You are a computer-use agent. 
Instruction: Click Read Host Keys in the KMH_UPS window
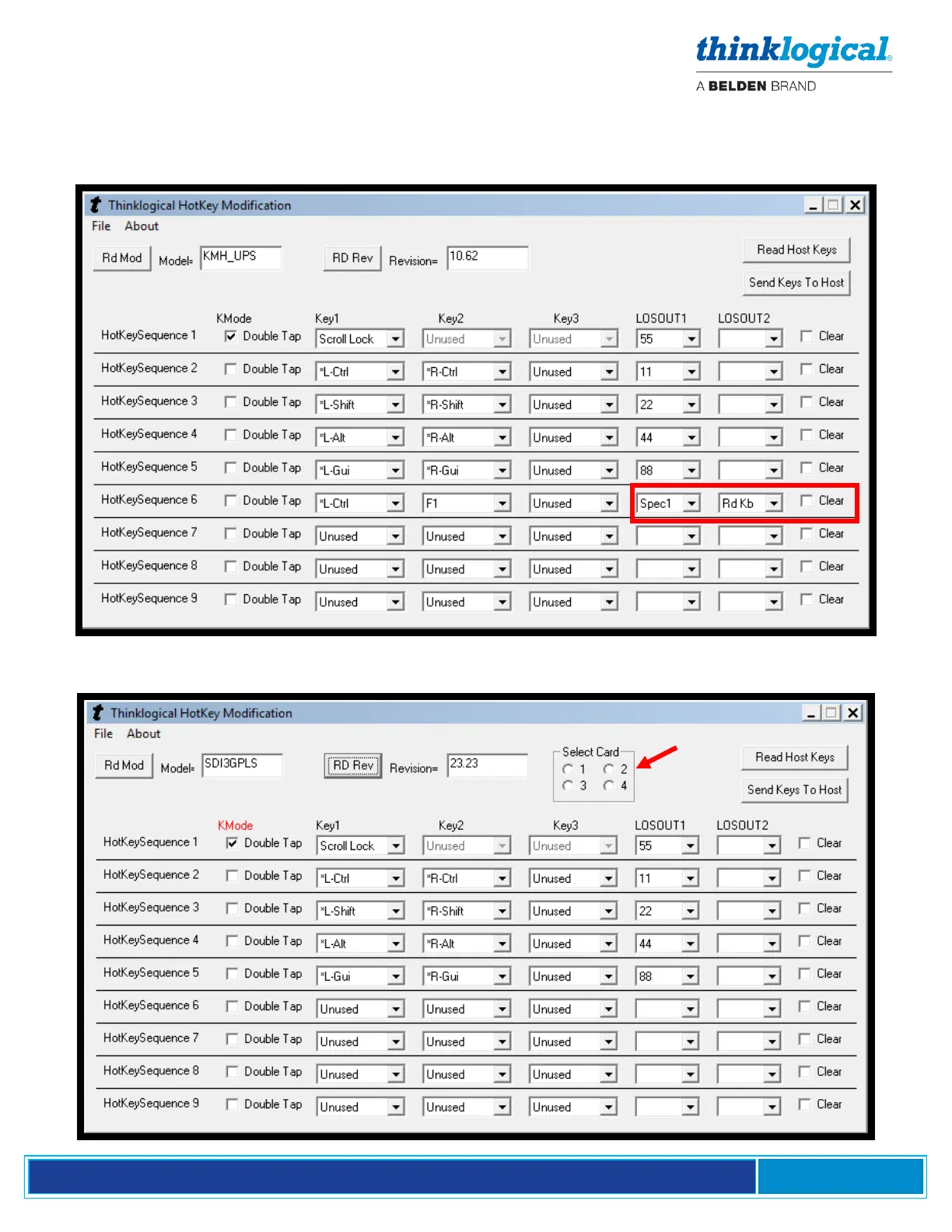pyautogui.click(x=796, y=250)
